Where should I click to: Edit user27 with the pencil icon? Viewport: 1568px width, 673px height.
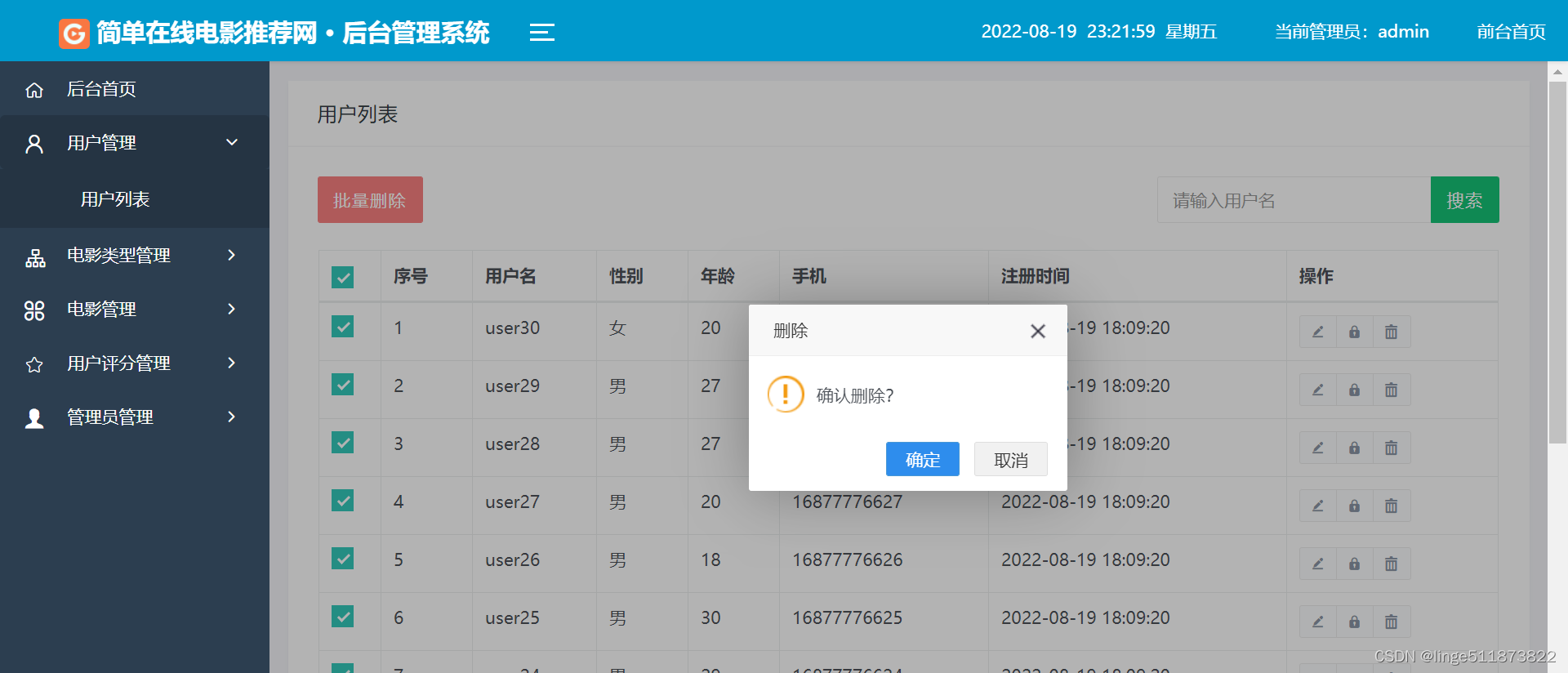click(x=1318, y=506)
